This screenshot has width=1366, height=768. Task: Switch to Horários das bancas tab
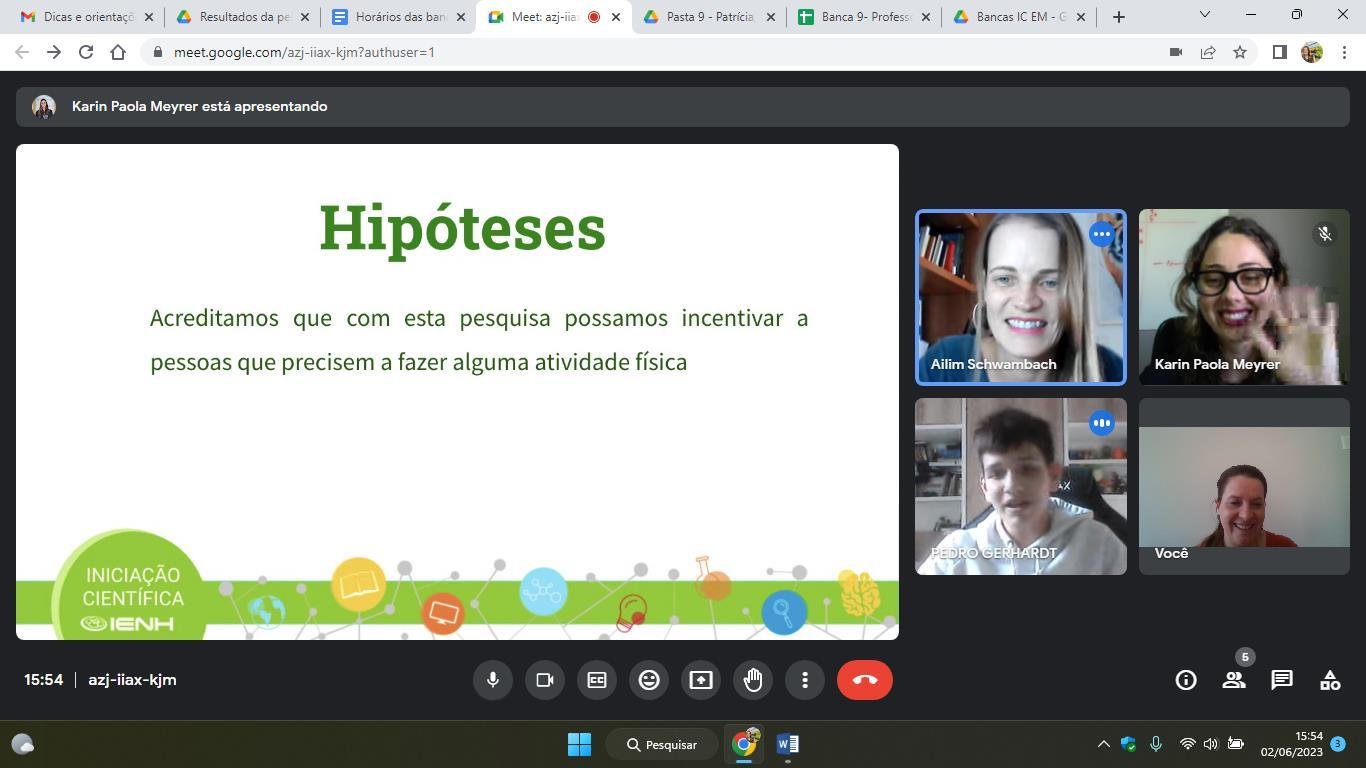pyautogui.click(x=399, y=17)
